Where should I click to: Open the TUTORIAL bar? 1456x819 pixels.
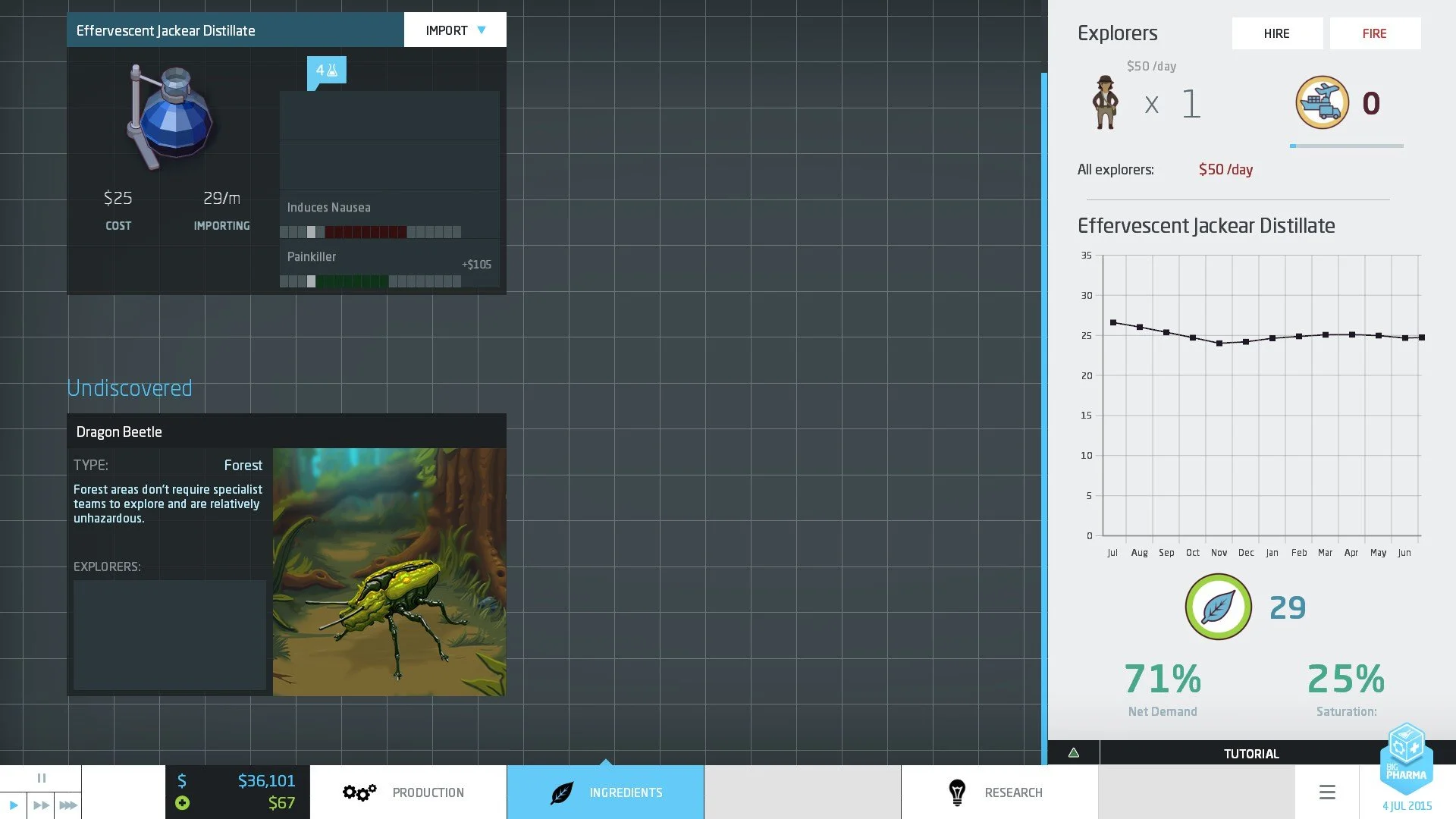(1250, 754)
